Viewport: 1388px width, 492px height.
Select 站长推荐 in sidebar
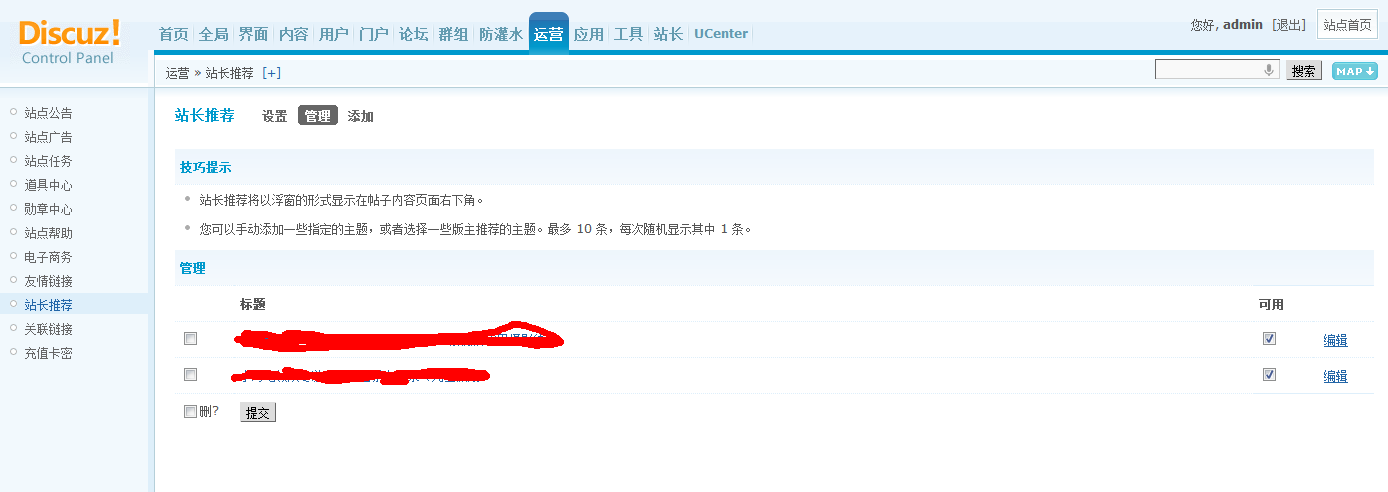(48, 305)
